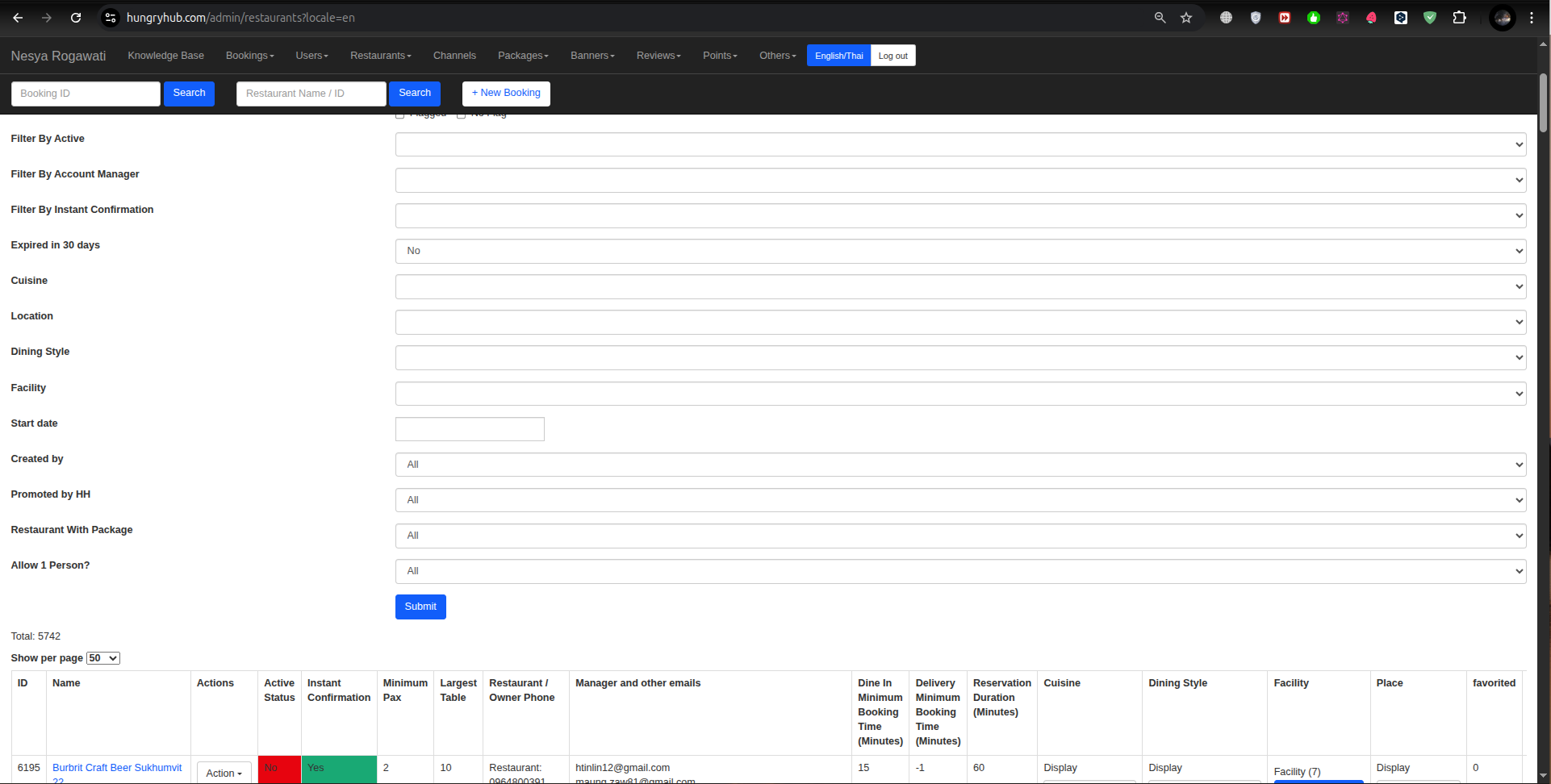This screenshot has height=784, width=1551.
Task: Open the green shield checkmark extension
Action: click(1430, 18)
